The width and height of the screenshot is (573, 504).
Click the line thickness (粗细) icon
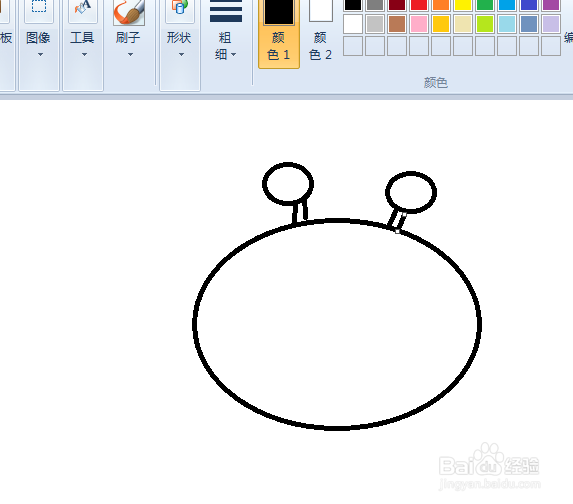(226, 11)
